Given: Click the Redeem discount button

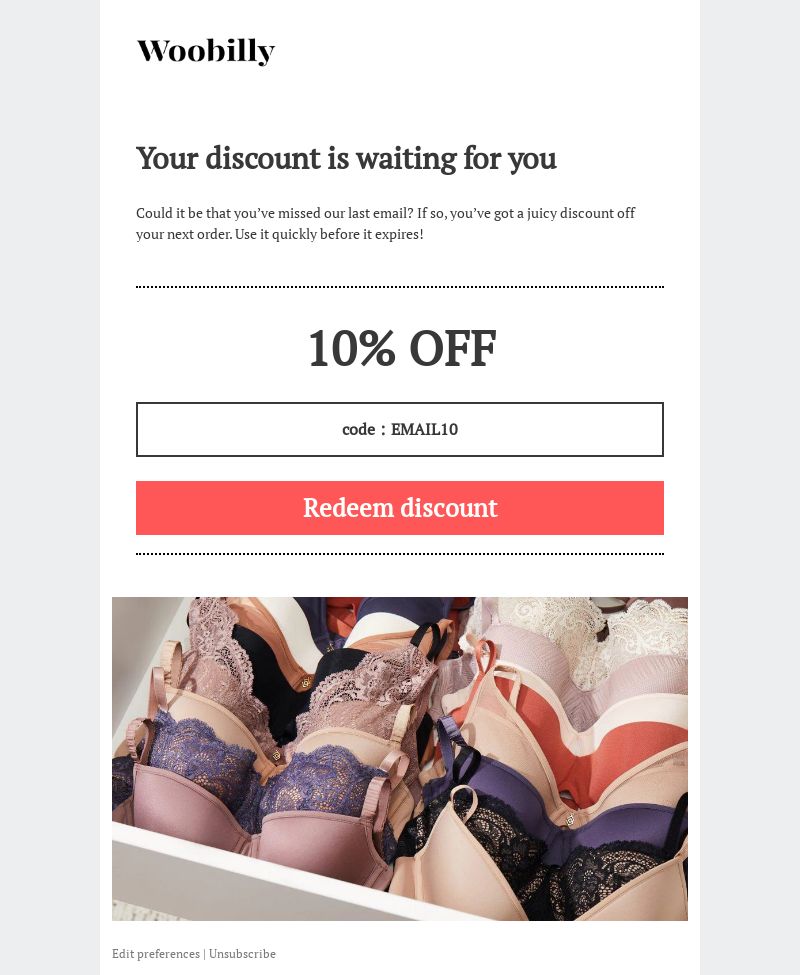Looking at the screenshot, I should tap(400, 507).
